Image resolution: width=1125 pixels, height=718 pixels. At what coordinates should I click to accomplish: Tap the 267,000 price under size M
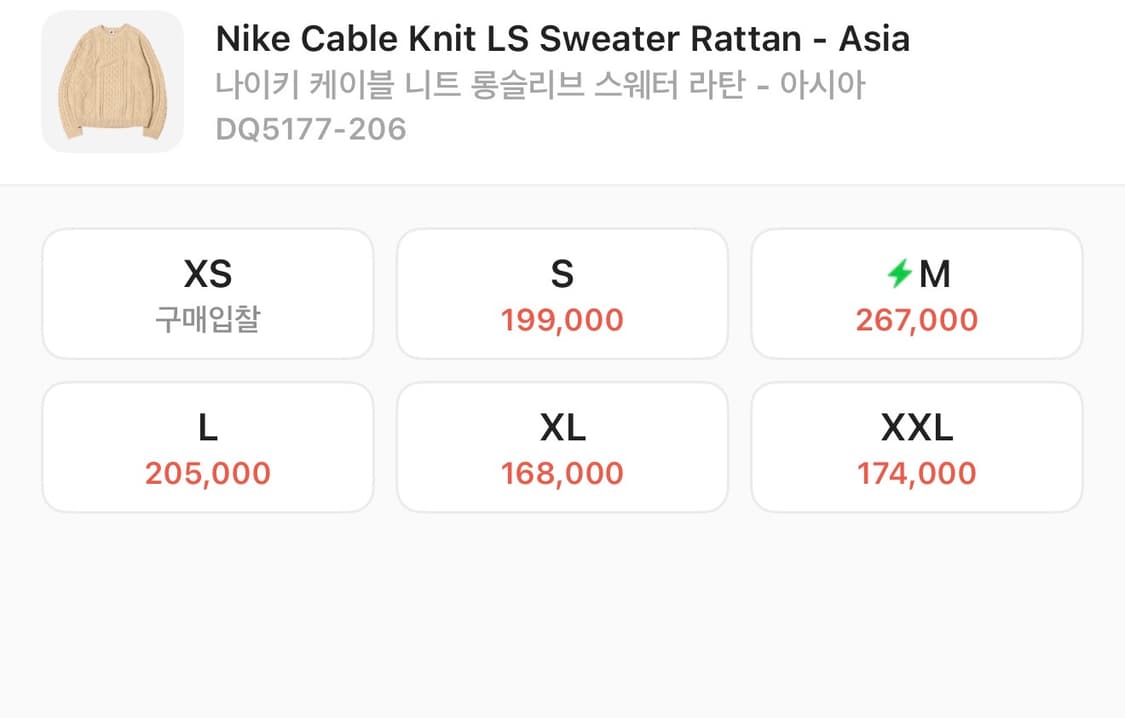(x=916, y=319)
